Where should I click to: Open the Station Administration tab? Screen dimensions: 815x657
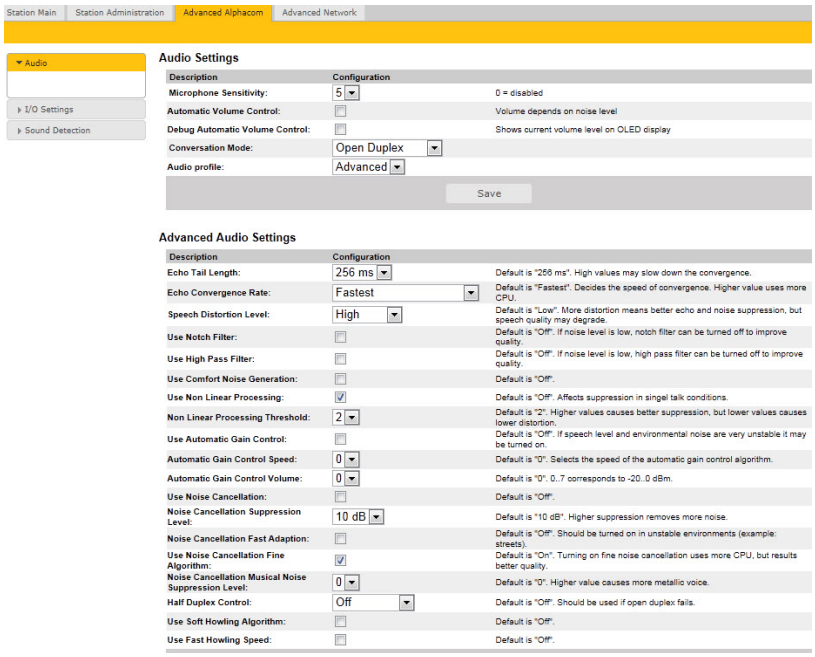point(119,12)
